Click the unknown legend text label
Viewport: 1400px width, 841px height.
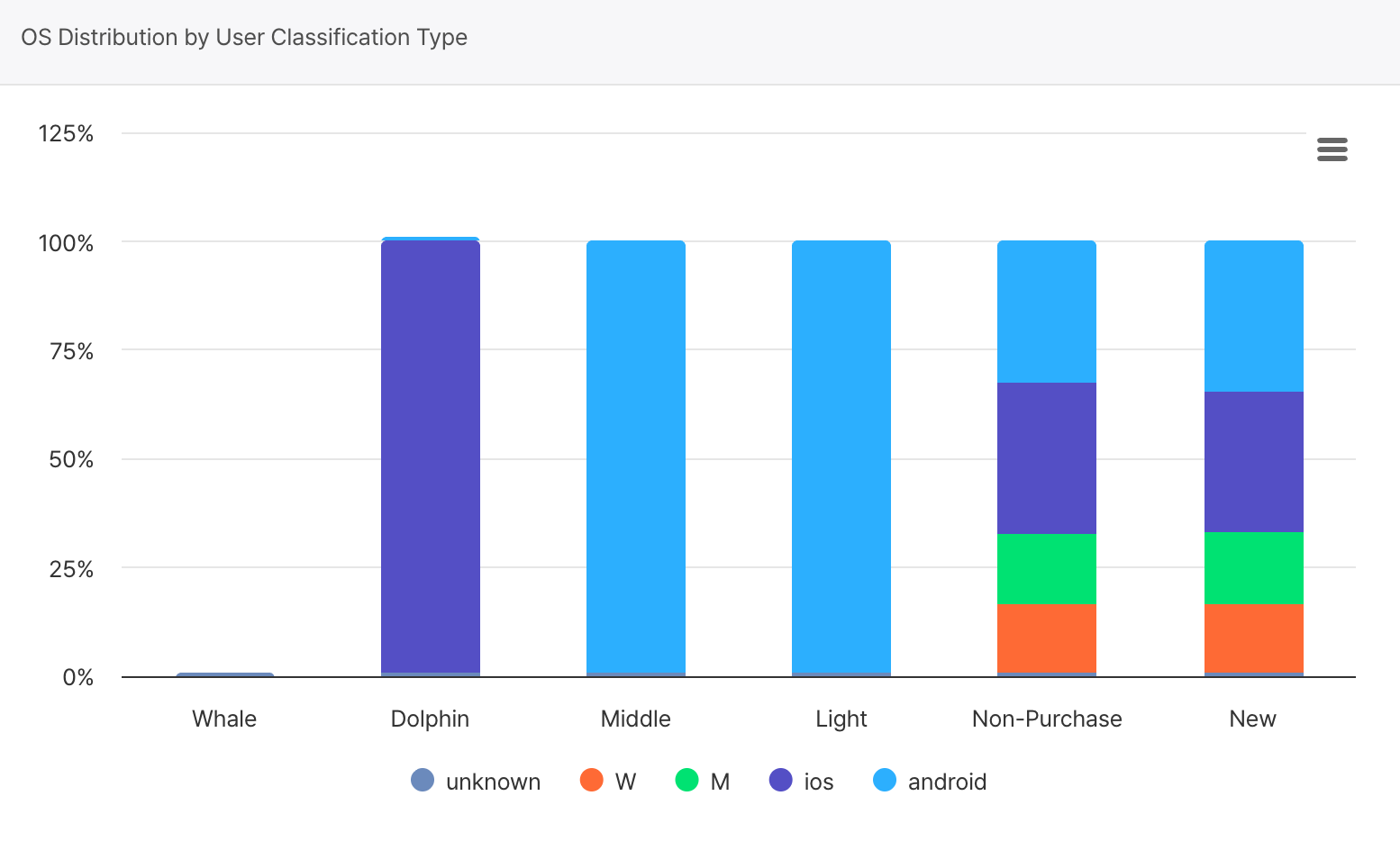(493, 782)
